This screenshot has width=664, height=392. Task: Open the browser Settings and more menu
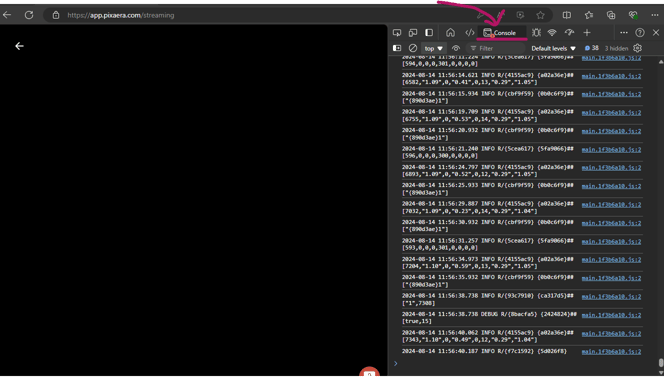655,15
